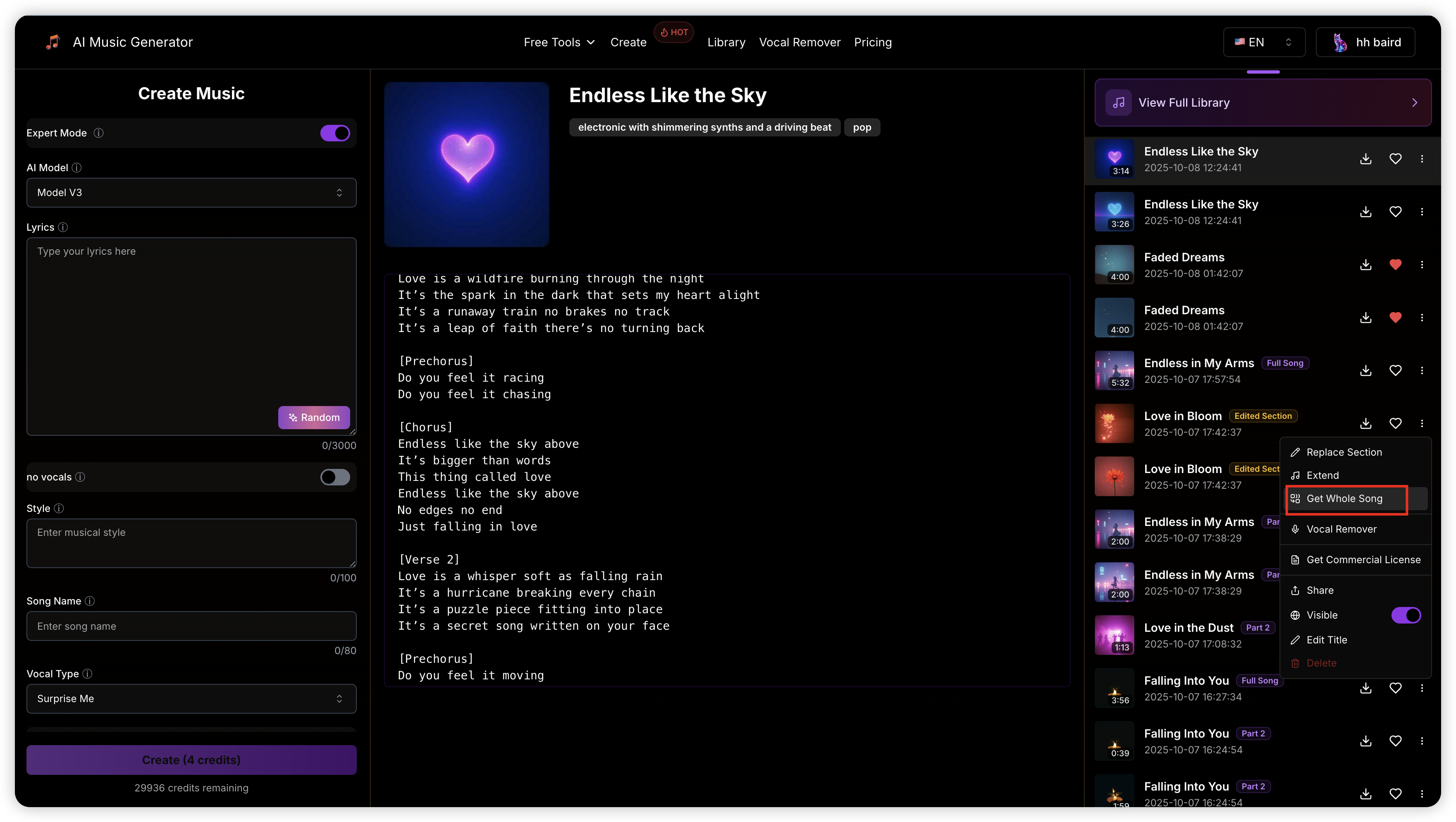The image size is (1456, 822).
Task: Click the Song Name input field
Action: (x=191, y=626)
